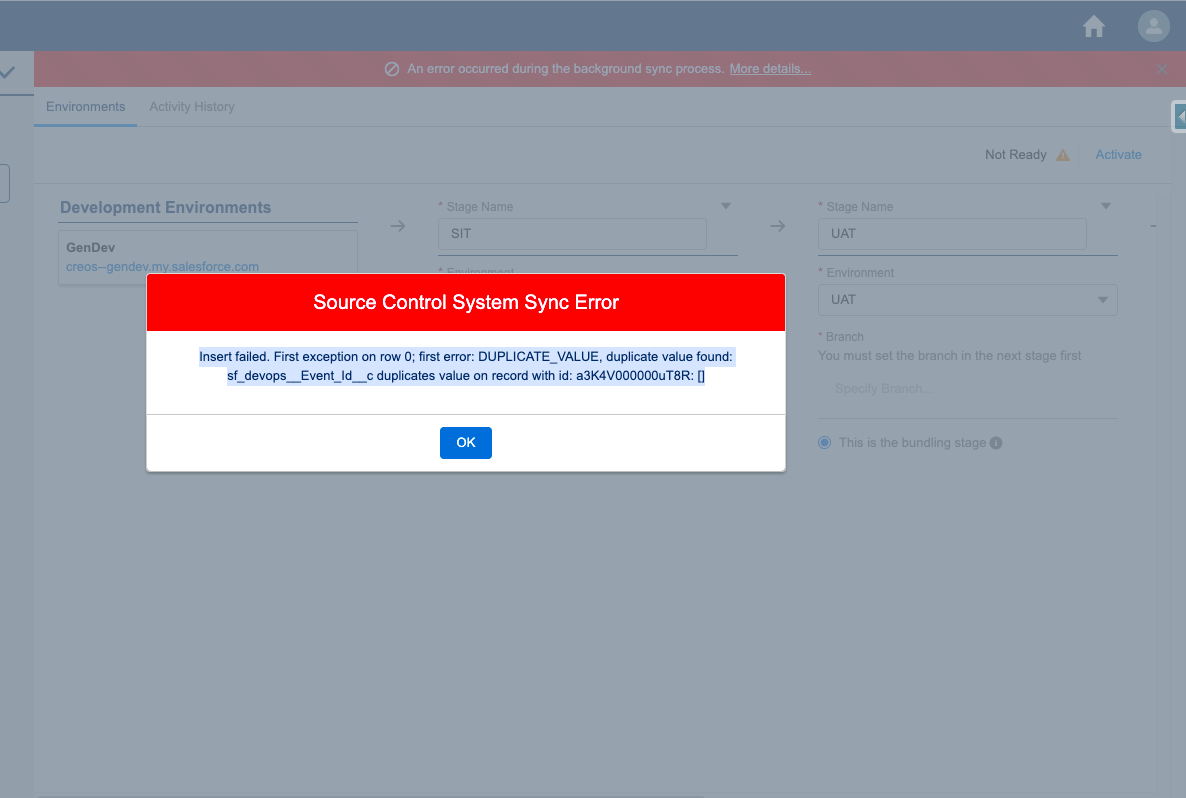Dismiss the red error banner
The width and height of the screenshot is (1186, 798).
pos(1162,69)
